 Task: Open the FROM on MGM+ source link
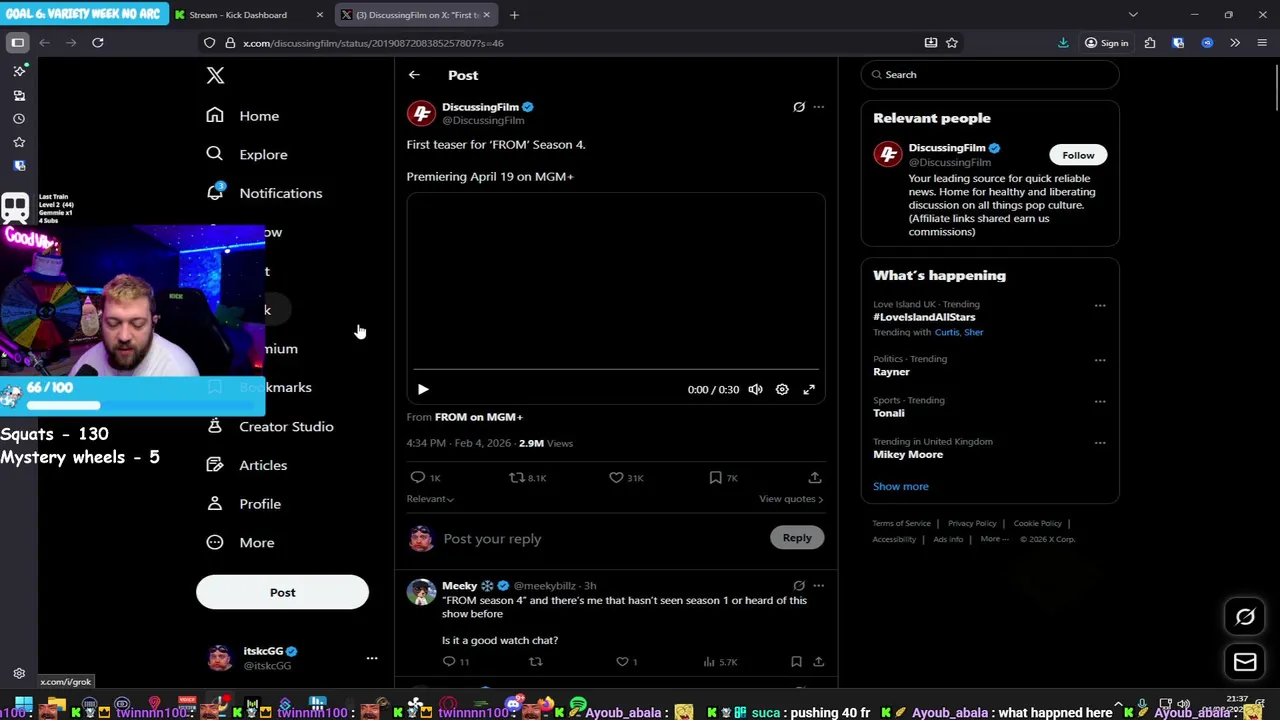(x=479, y=417)
